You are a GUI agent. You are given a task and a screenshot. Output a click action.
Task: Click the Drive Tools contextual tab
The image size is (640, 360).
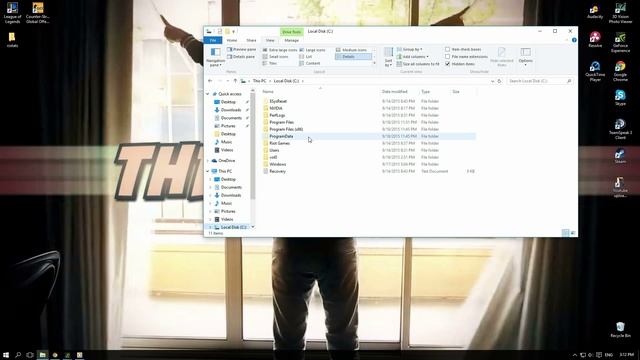click(x=291, y=32)
